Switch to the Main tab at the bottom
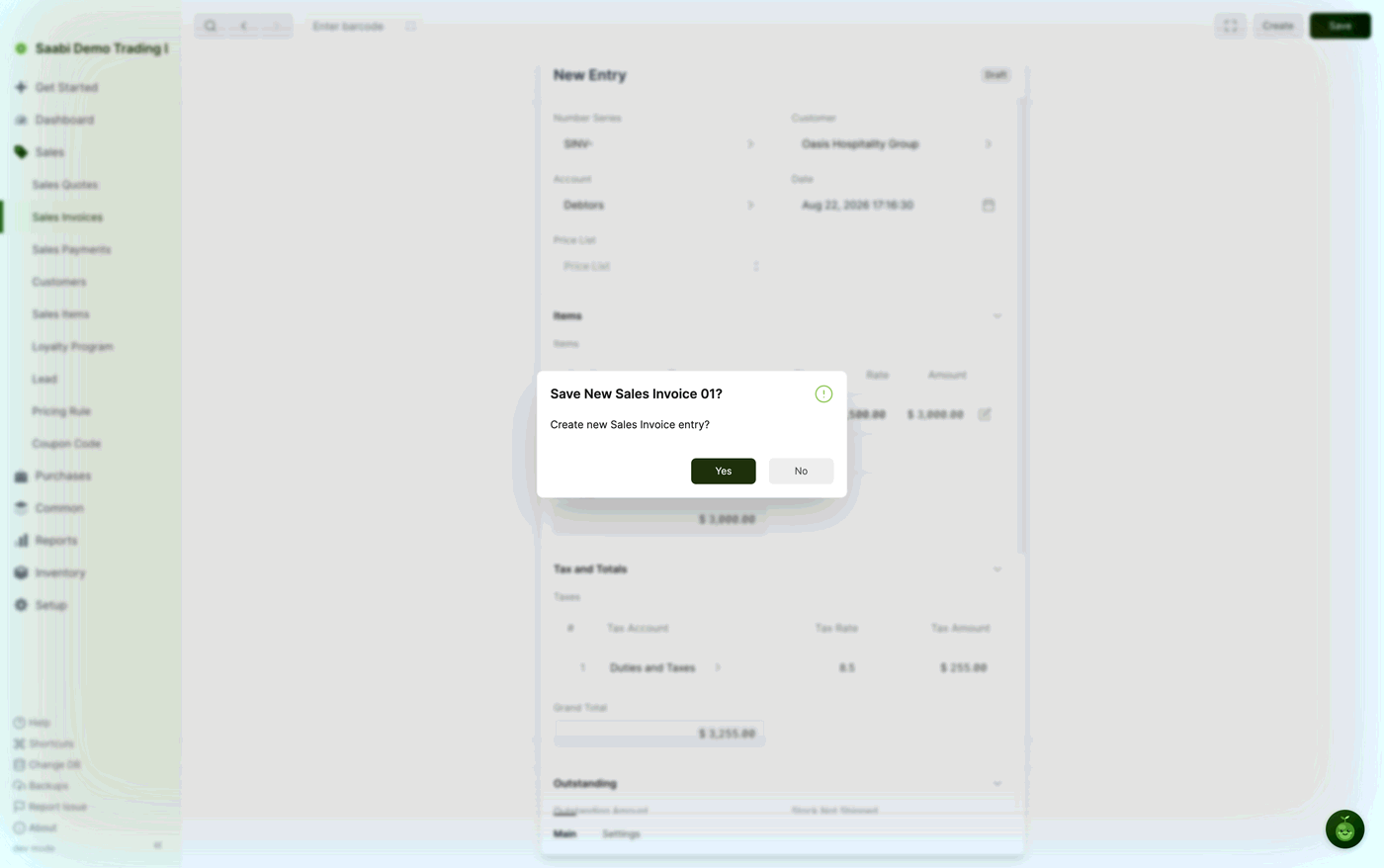The height and width of the screenshot is (868, 1384). pos(564,834)
